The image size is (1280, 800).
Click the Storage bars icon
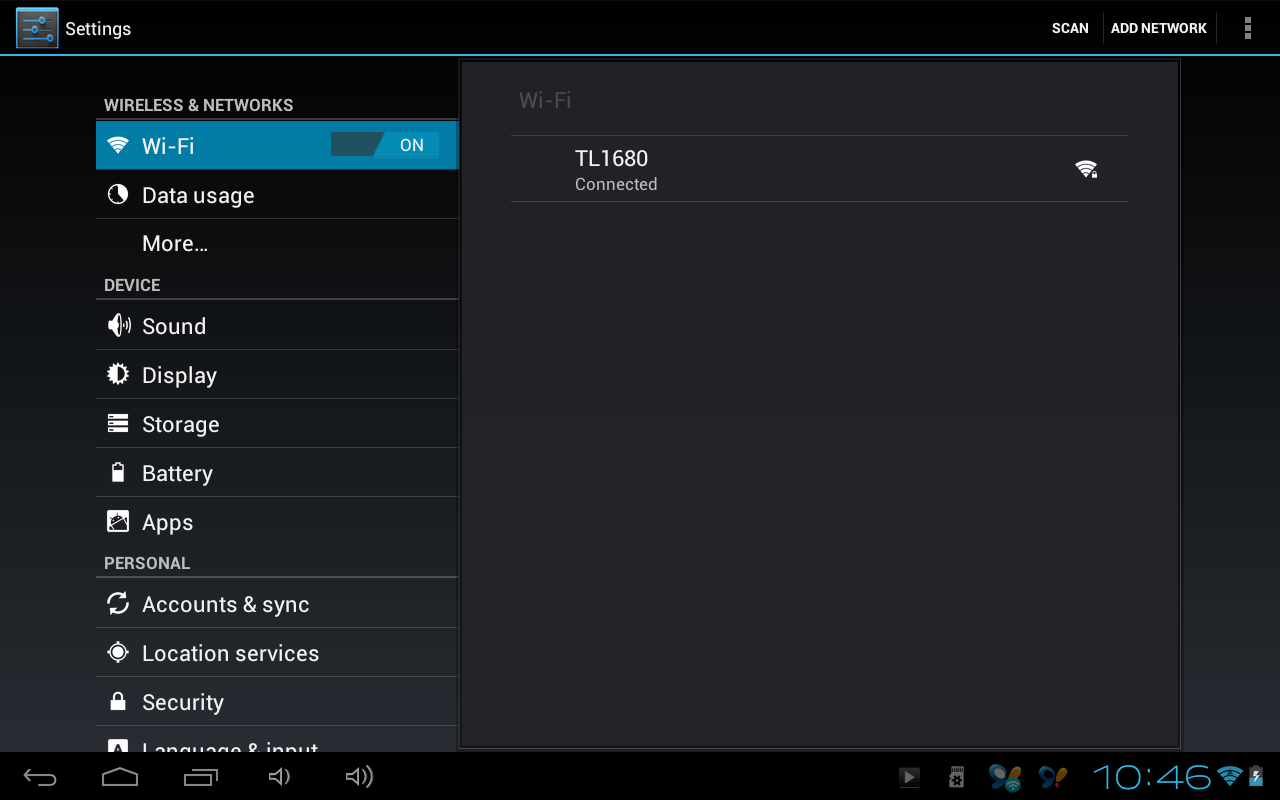click(x=118, y=423)
